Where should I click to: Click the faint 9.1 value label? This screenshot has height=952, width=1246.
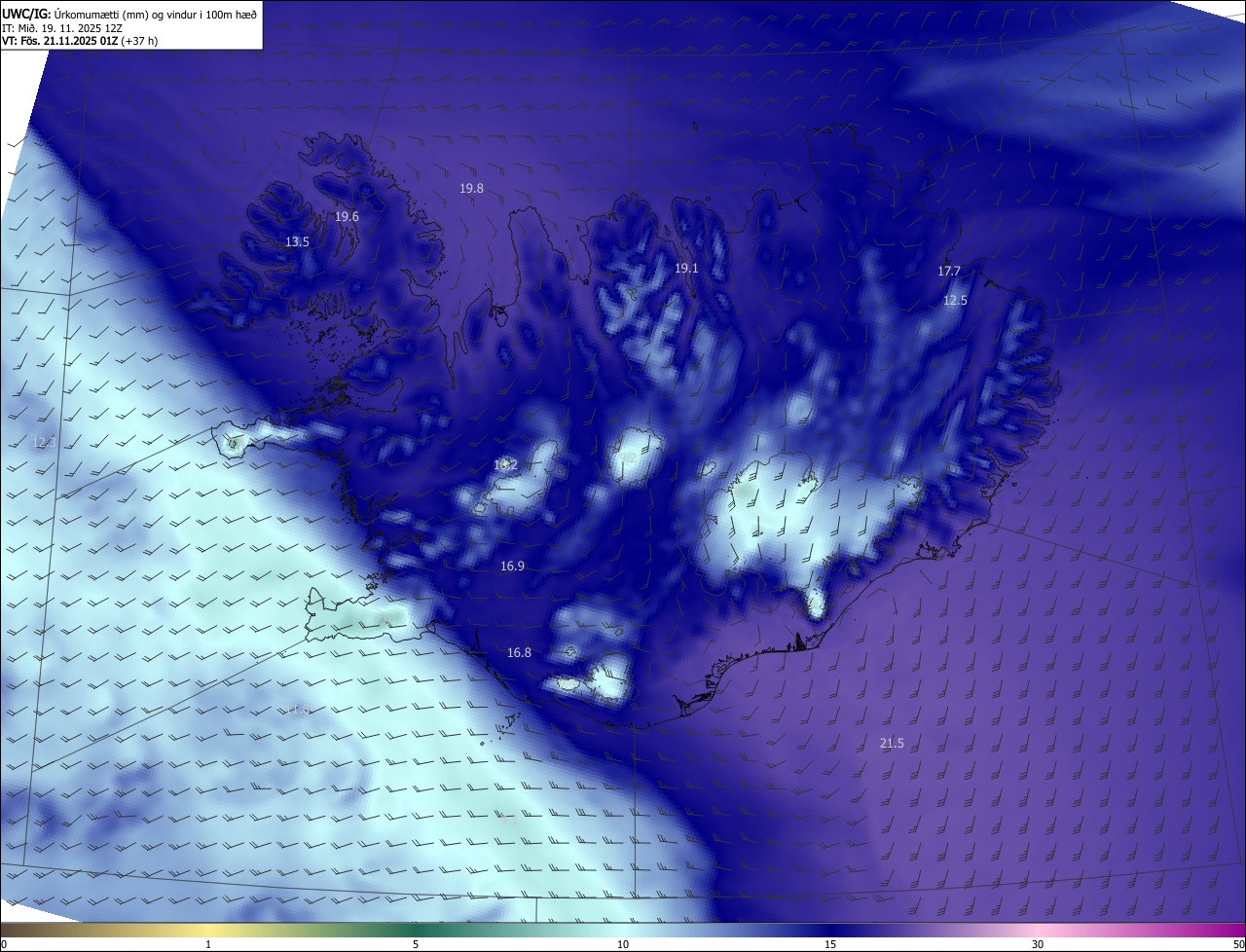pos(508,820)
